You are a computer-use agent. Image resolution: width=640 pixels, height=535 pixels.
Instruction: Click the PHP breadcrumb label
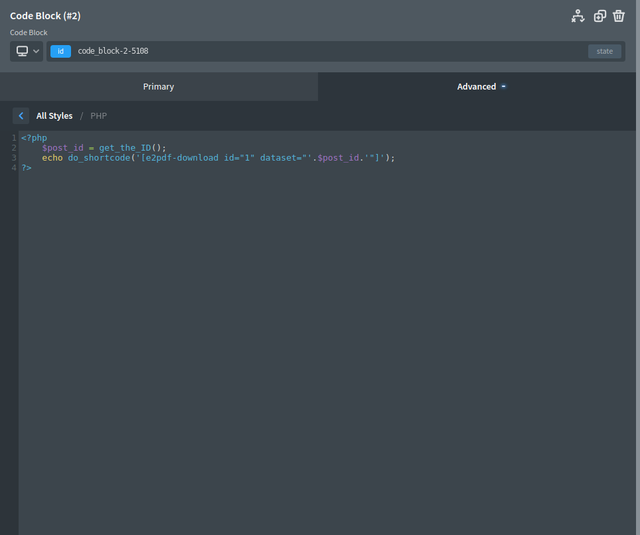click(98, 116)
